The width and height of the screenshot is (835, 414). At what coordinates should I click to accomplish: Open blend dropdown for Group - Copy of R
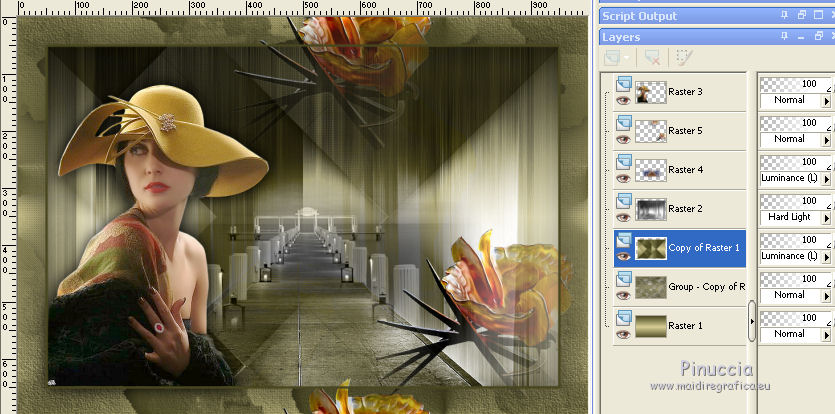pos(826,295)
